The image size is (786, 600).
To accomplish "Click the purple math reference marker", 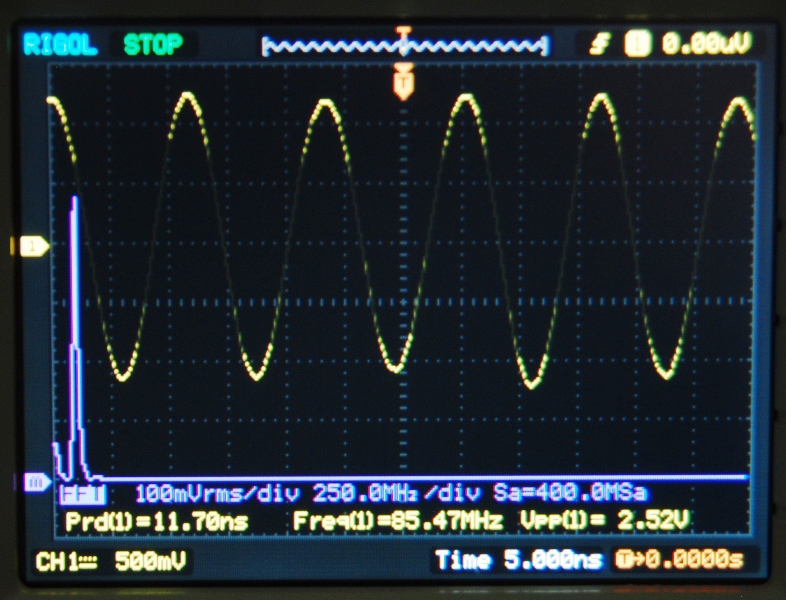I will [x=34, y=483].
